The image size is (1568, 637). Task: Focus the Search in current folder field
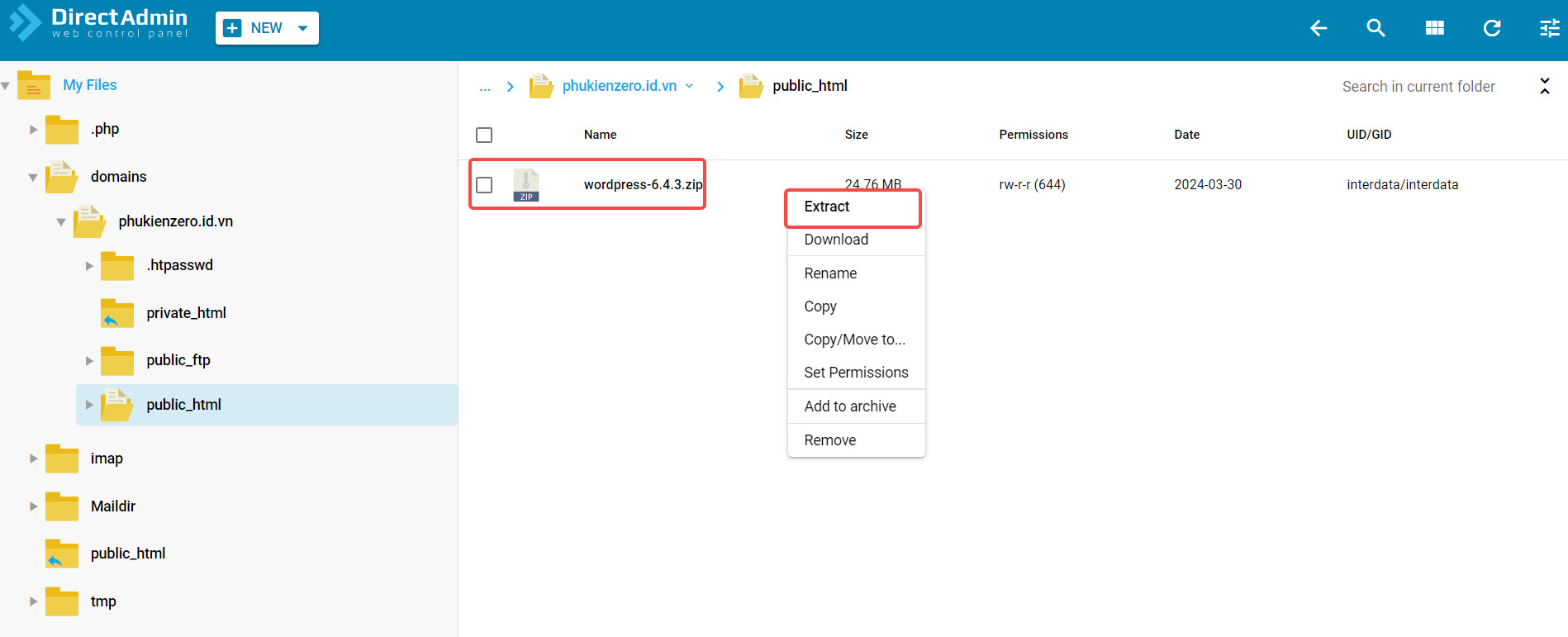click(x=1418, y=87)
